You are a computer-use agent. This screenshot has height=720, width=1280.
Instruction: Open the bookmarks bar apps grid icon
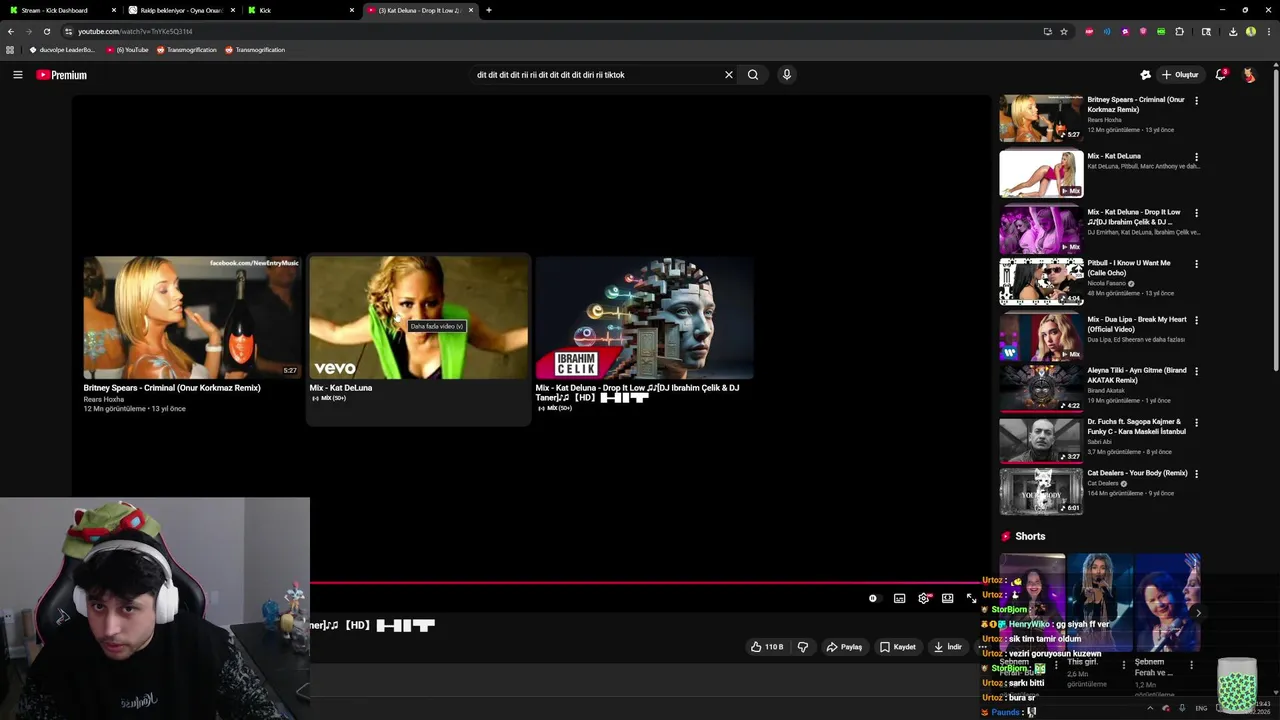pos(11,50)
